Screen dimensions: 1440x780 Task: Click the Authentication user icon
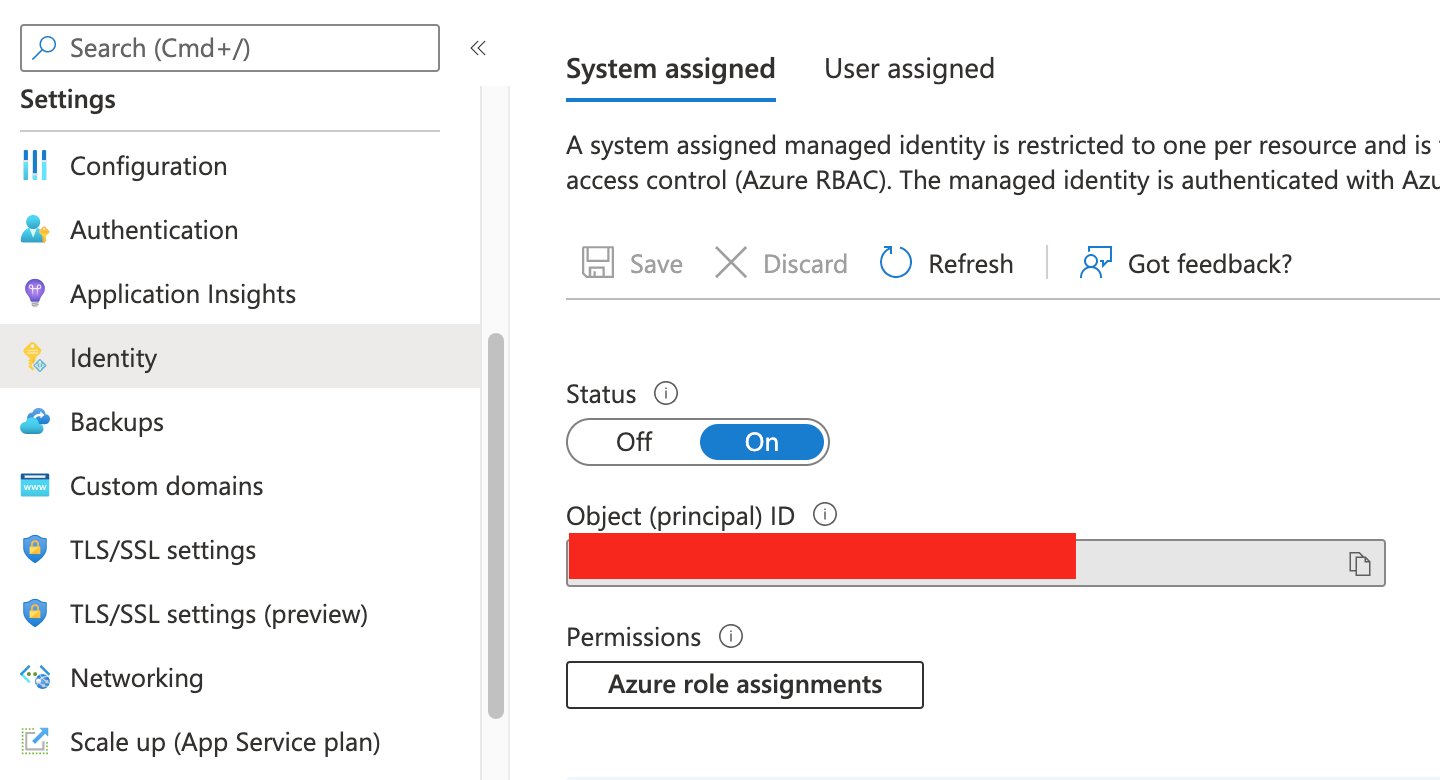[x=34, y=230]
